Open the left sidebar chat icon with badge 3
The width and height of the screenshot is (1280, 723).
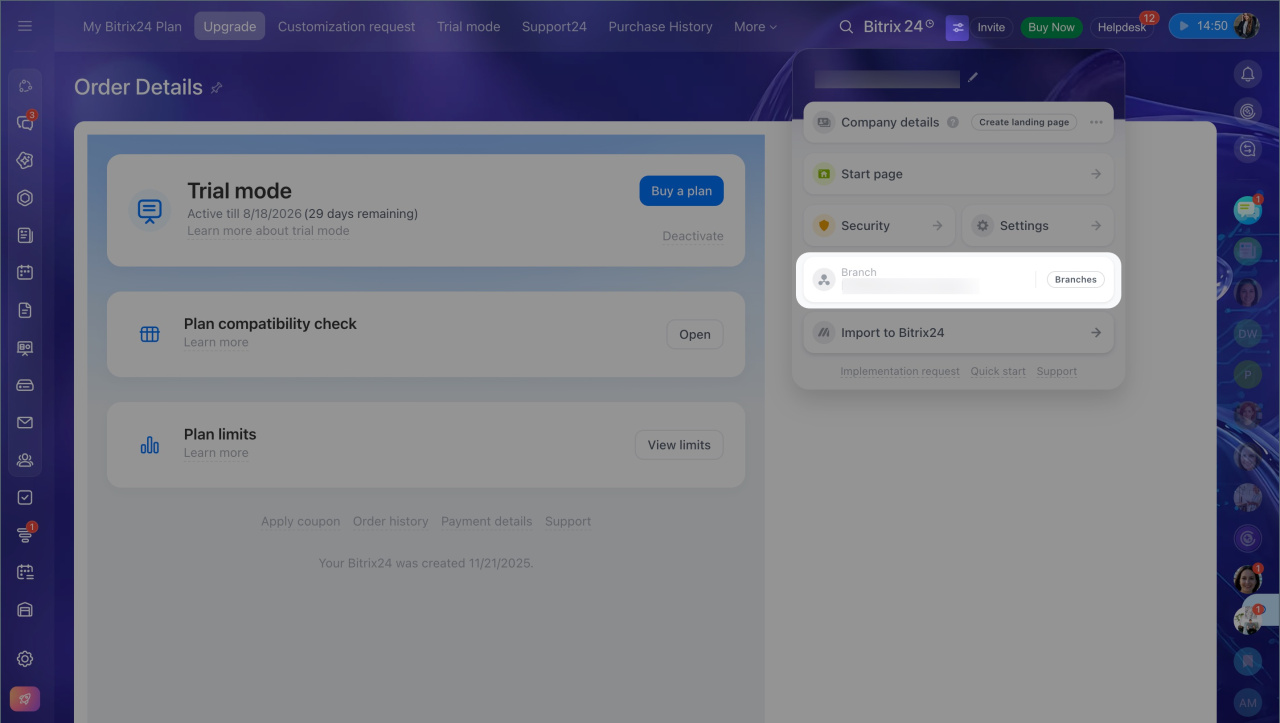[25, 123]
